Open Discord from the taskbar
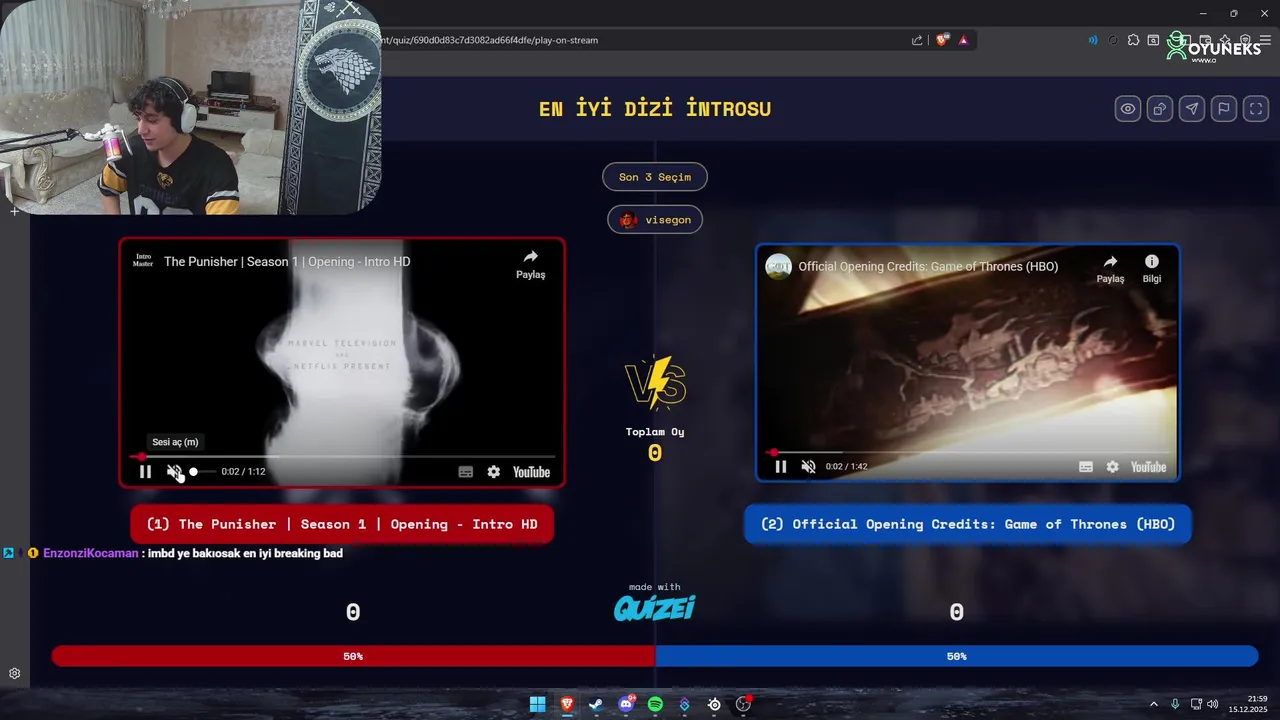This screenshot has height=720, width=1280. (626, 704)
